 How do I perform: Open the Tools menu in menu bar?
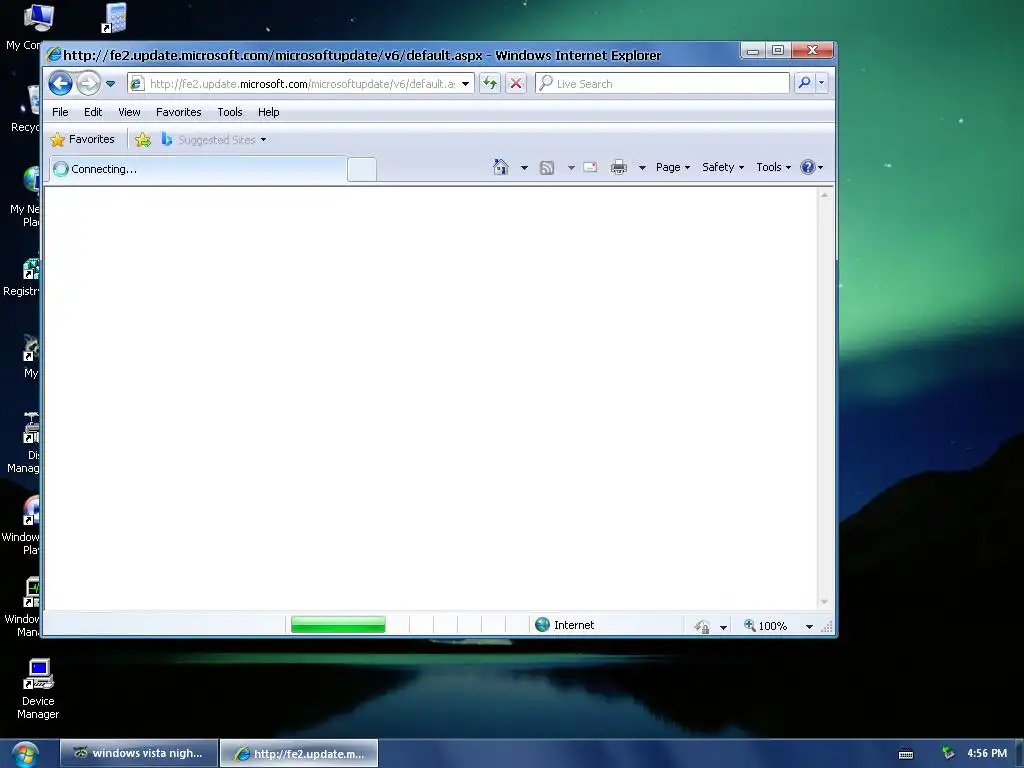[x=230, y=112]
